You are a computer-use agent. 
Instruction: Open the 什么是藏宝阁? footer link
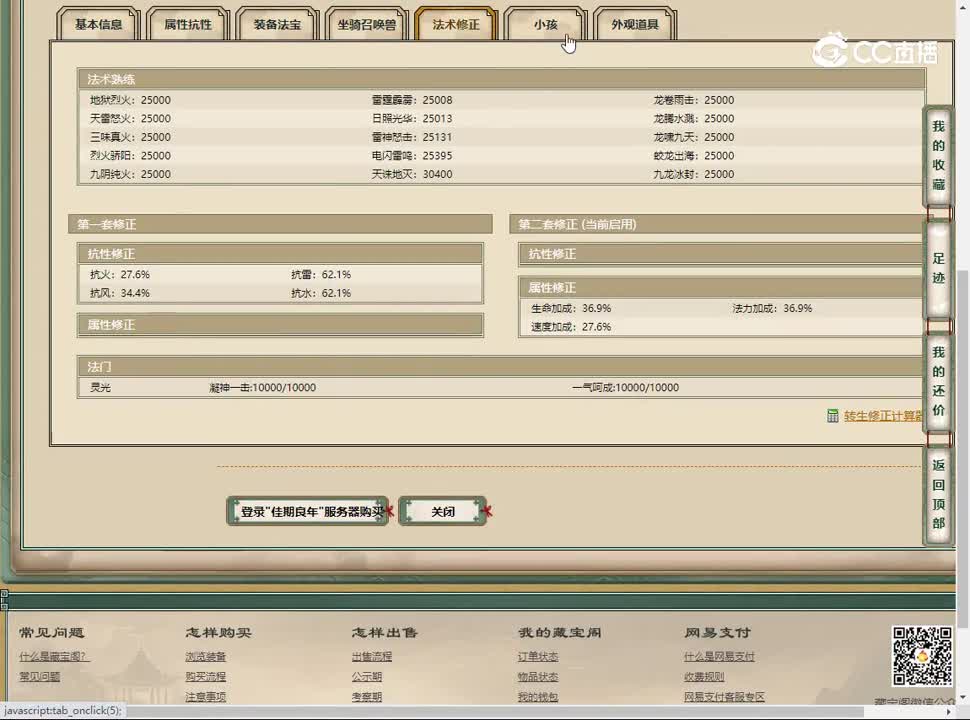(x=54, y=657)
